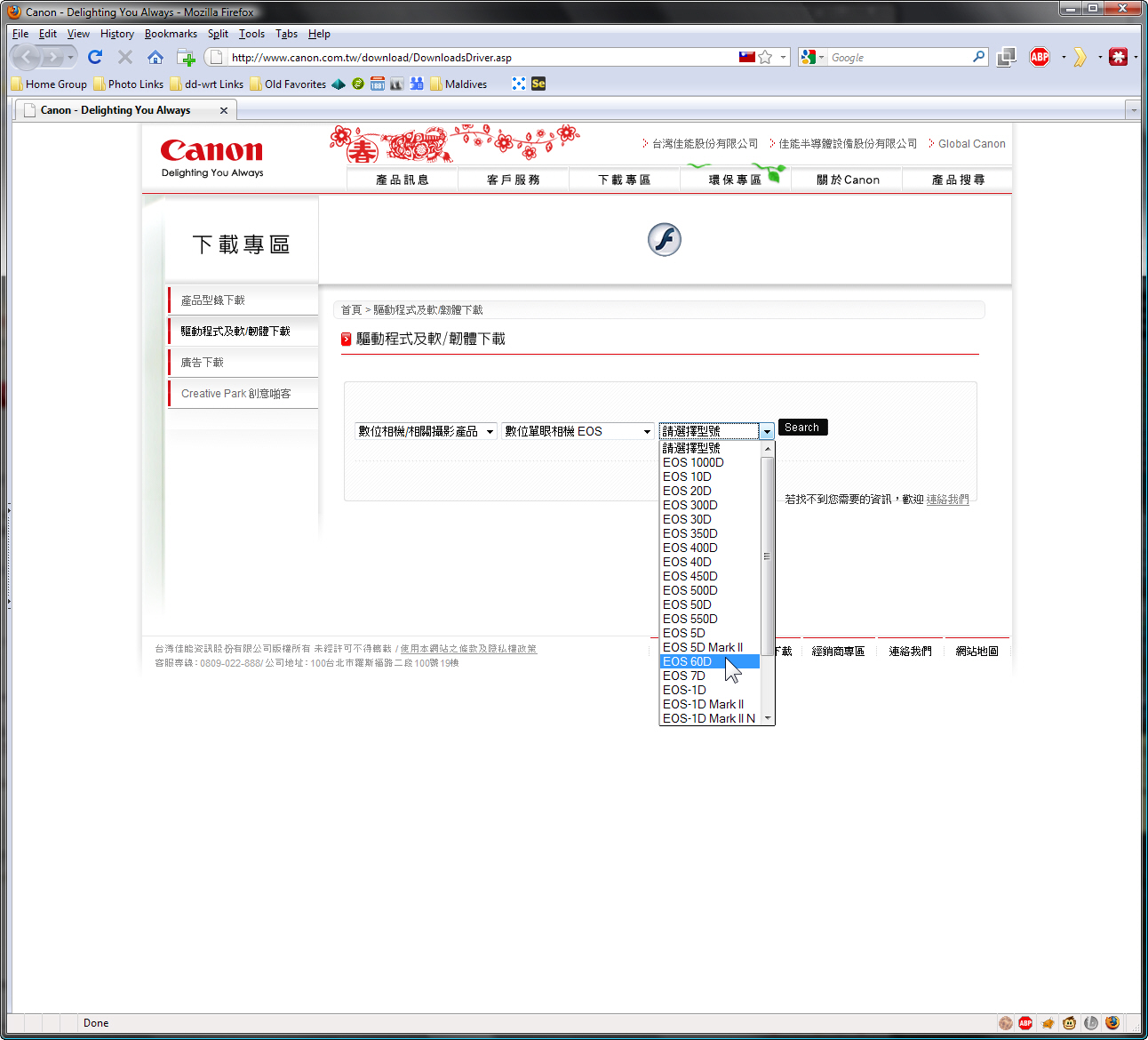
Task: Open the 連絡我們 contact link in message
Action: coord(947,500)
